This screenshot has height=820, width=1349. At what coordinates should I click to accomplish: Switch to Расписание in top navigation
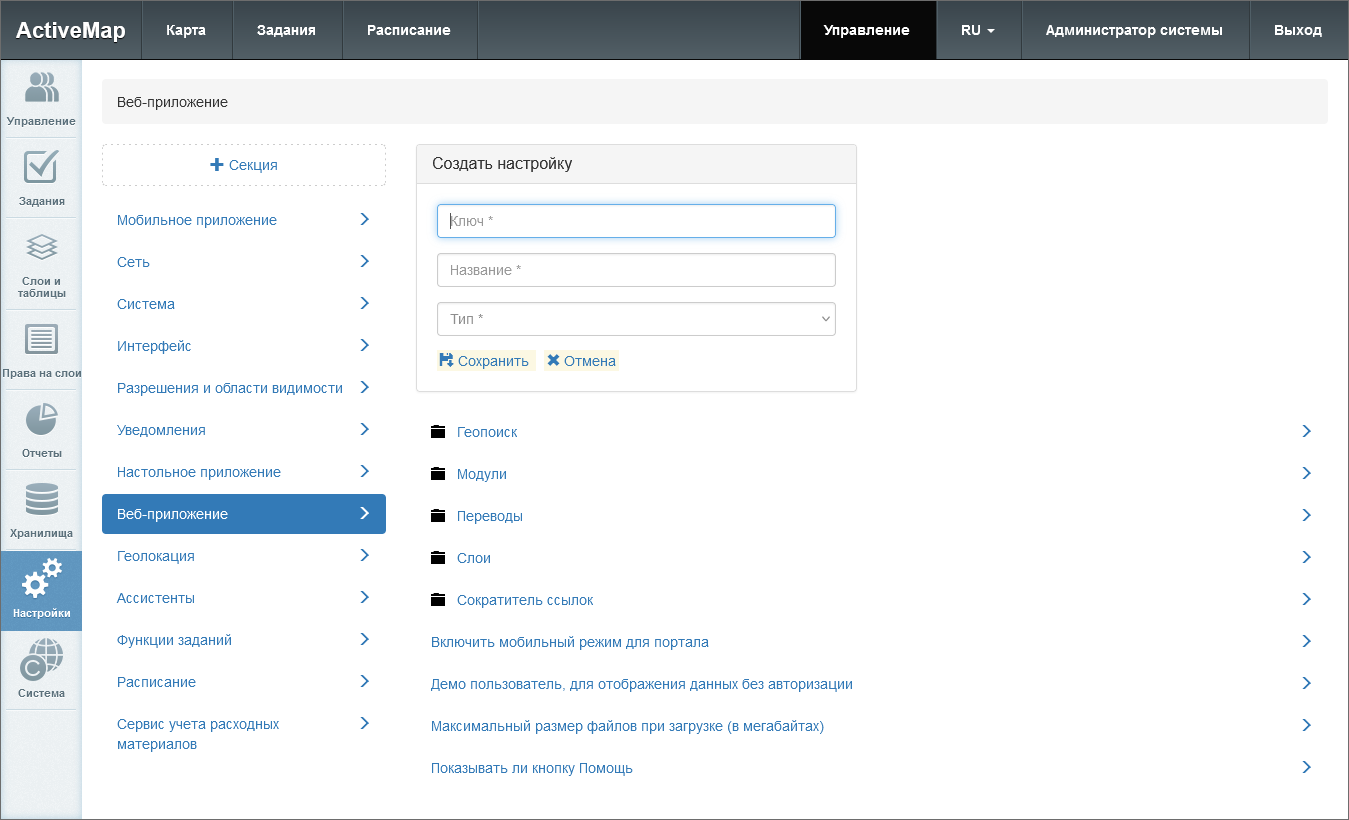(408, 30)
